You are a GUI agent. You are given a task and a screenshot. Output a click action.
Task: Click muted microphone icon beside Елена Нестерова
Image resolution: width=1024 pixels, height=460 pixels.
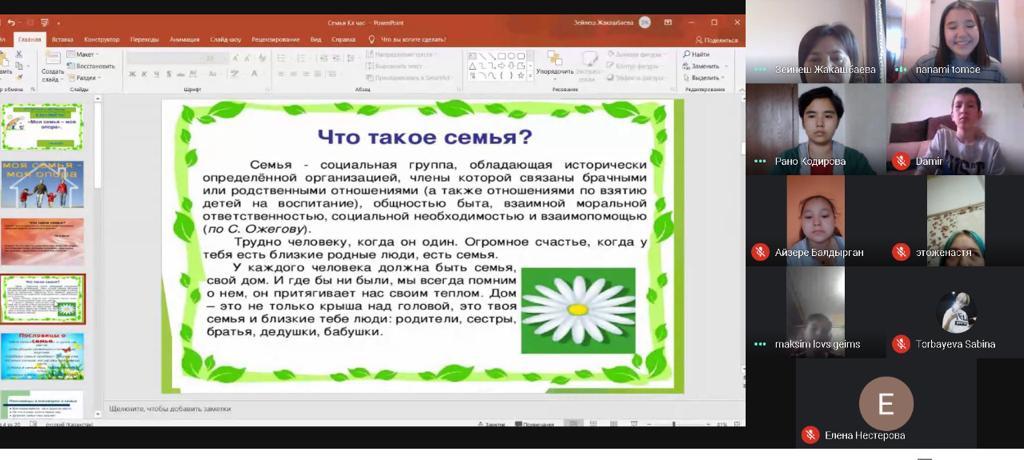point(810,435)
